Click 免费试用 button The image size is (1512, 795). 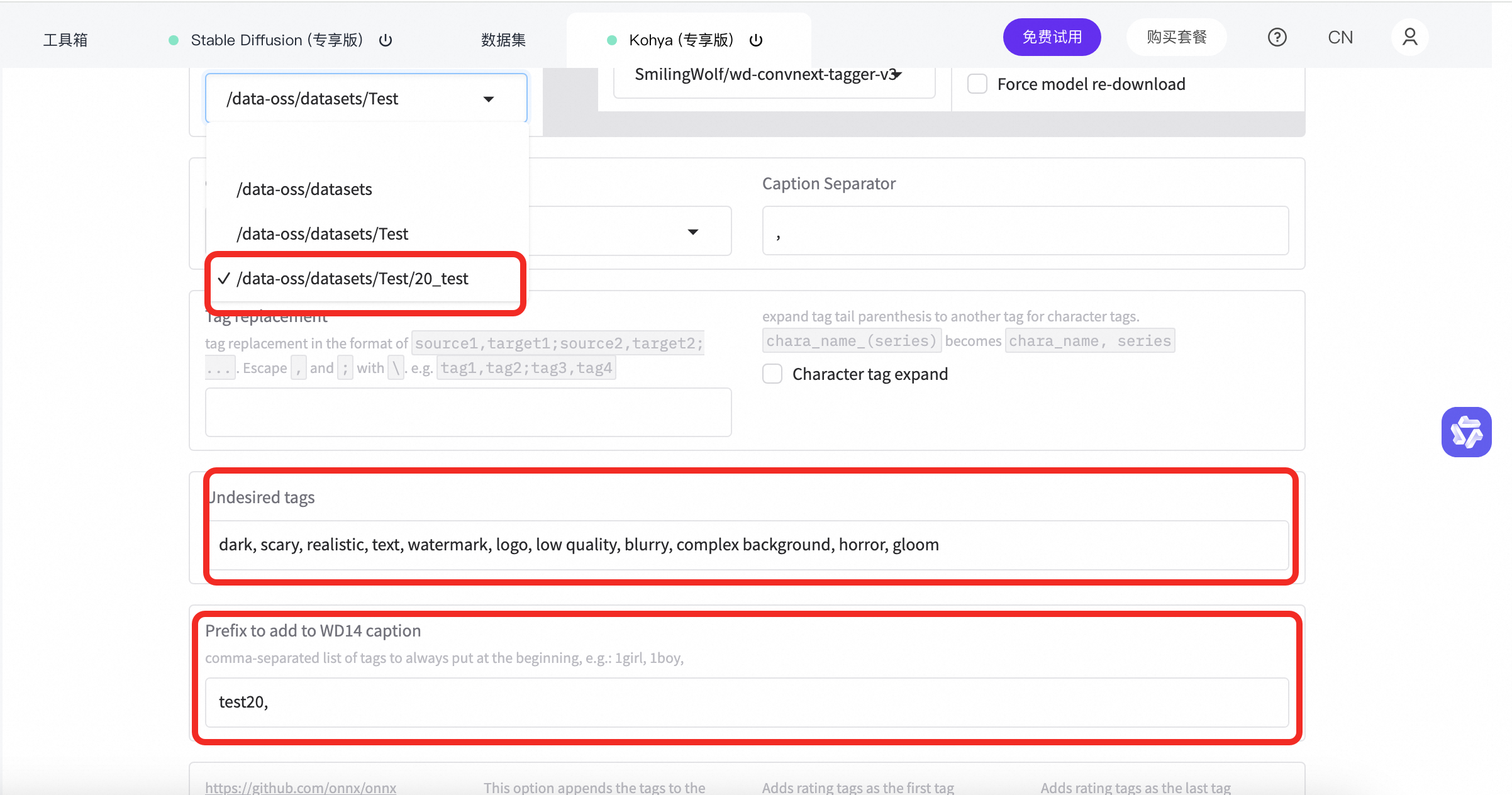coord(1052,37)
